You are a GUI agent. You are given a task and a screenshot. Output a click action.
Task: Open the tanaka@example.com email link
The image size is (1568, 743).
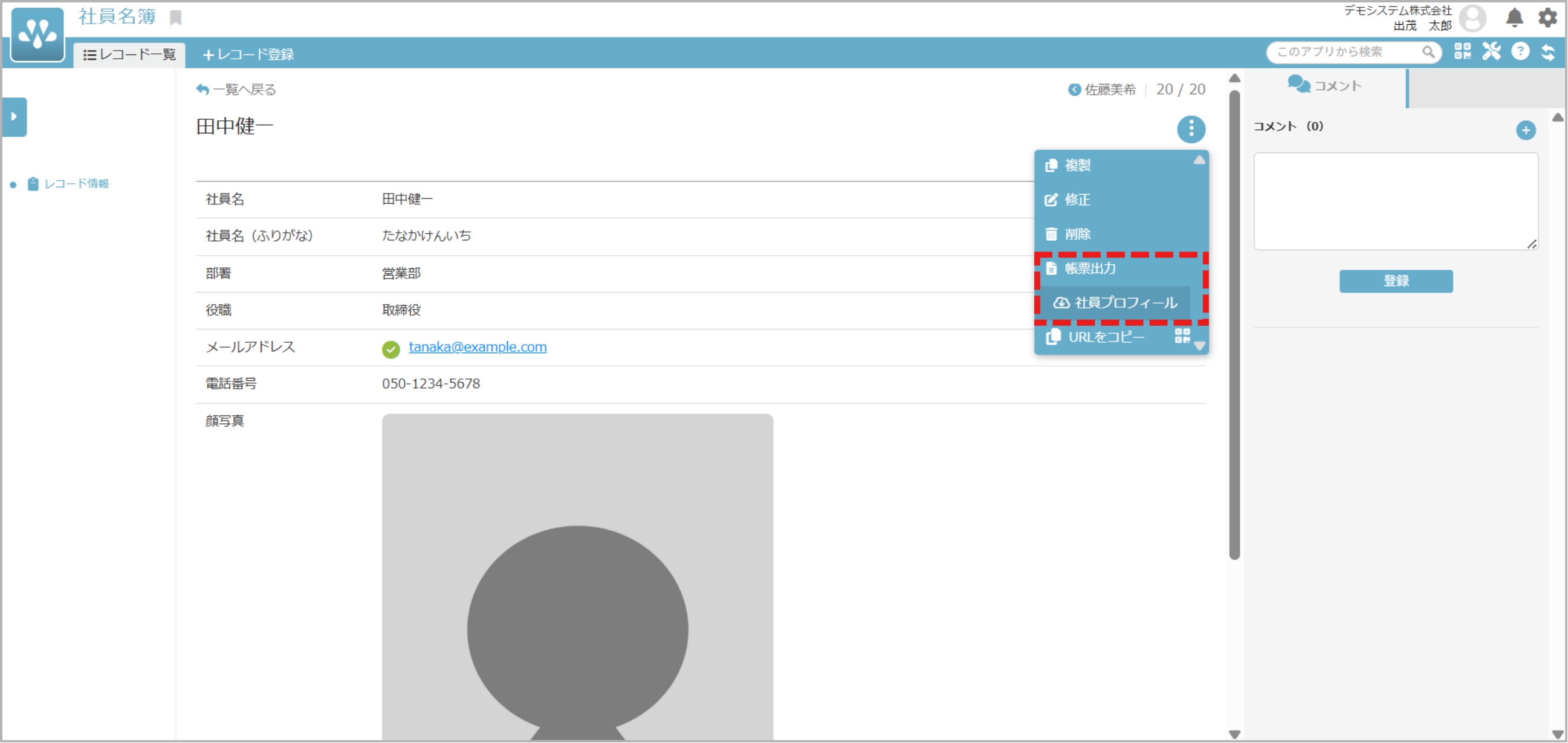click(x=477, y=347)
